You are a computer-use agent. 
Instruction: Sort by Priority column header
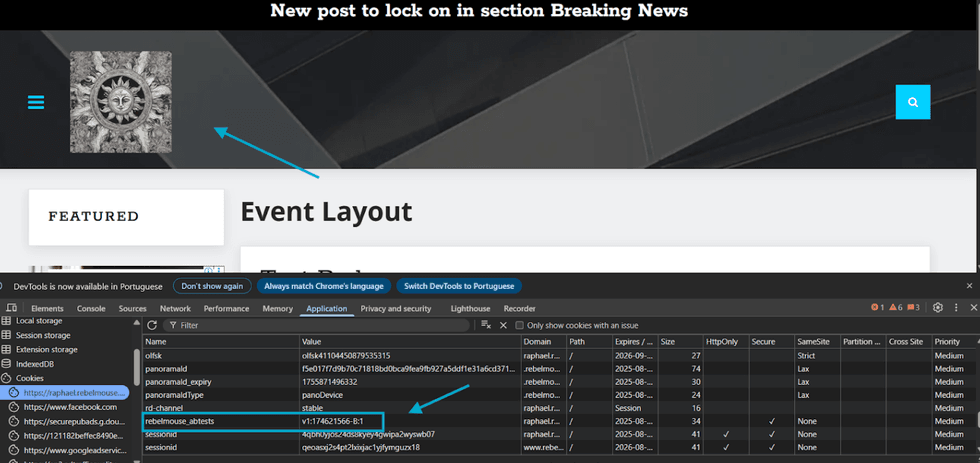(953, 342)
